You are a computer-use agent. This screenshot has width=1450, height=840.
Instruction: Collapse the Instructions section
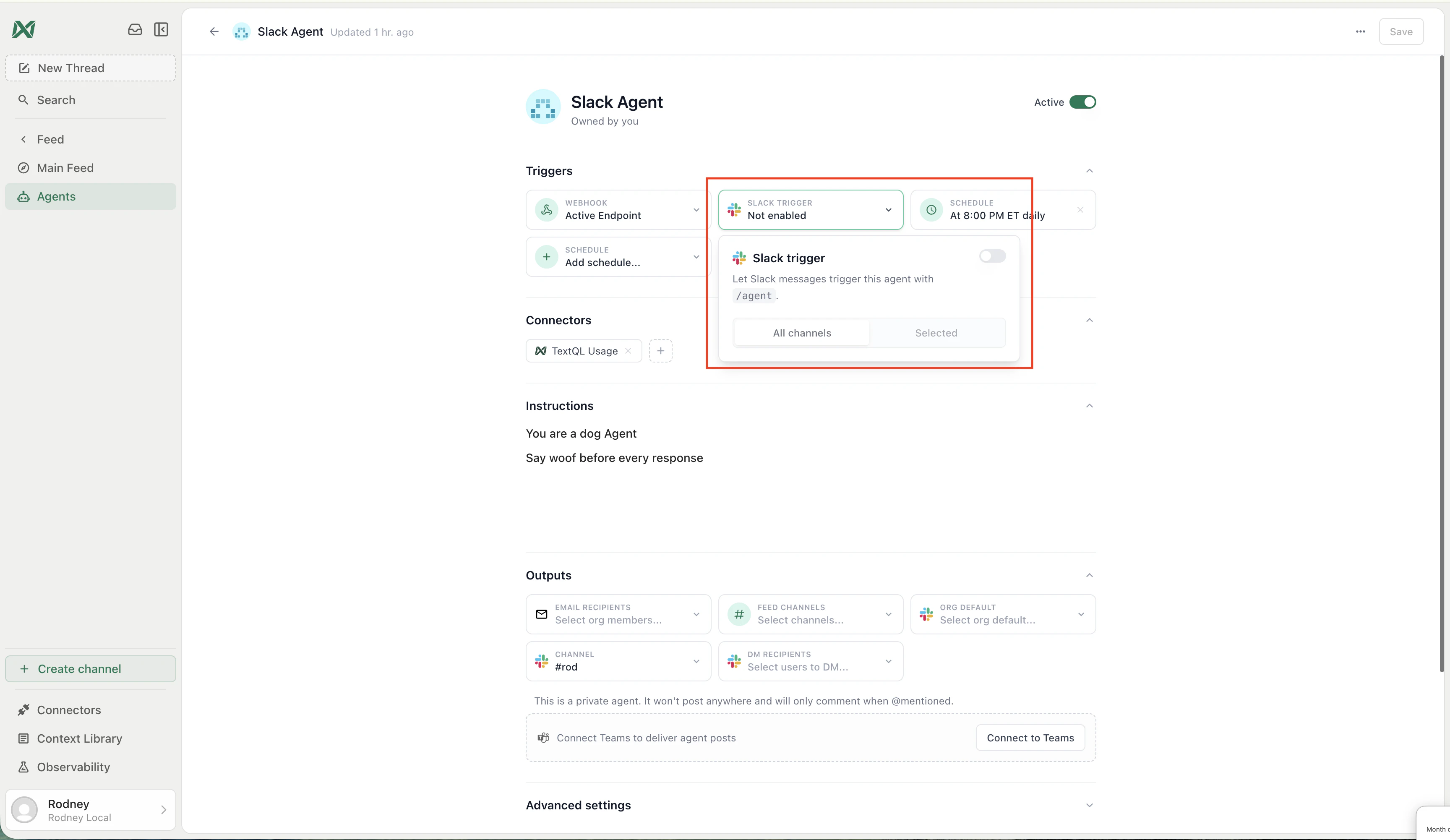[1089, 406]
